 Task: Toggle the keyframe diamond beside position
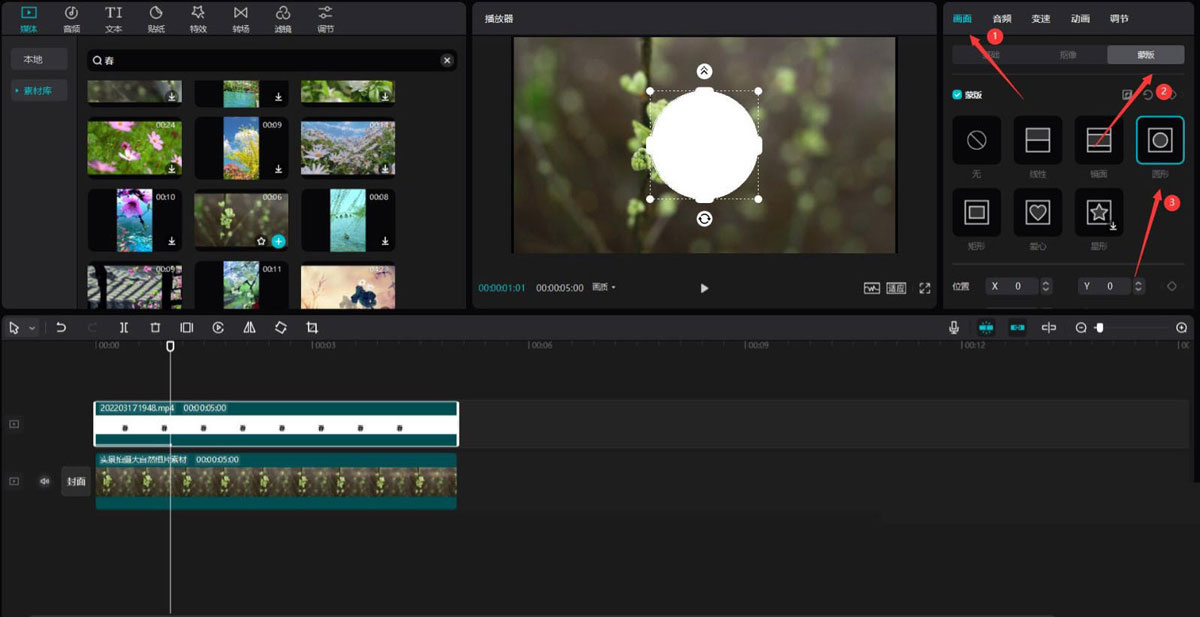click(x=1171, y=286)
